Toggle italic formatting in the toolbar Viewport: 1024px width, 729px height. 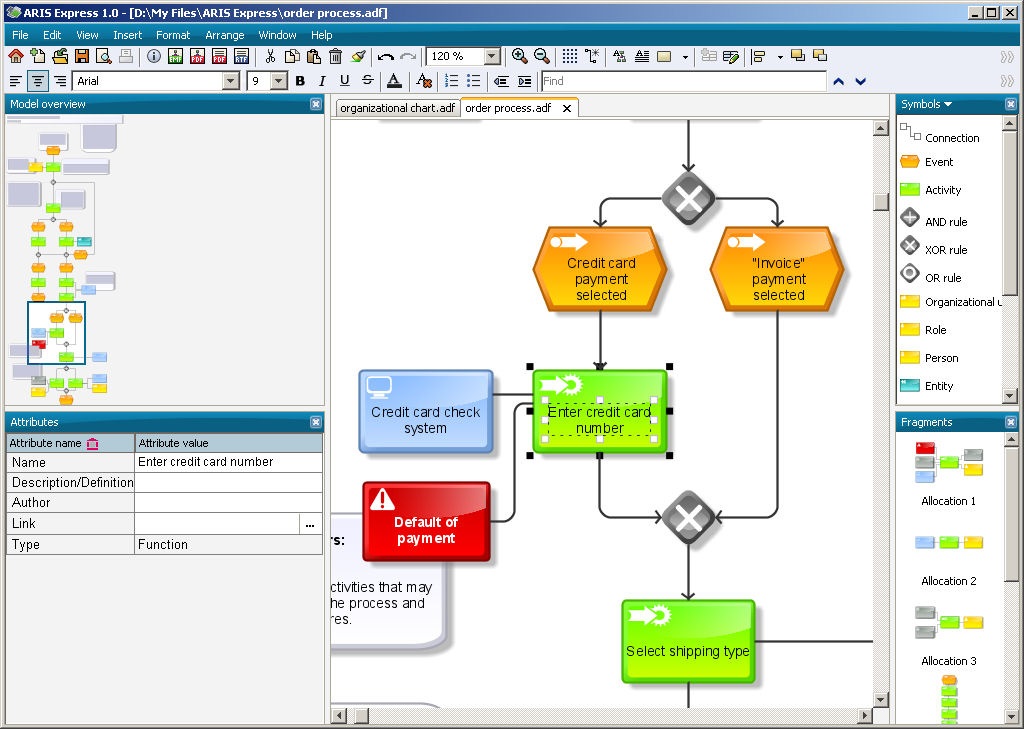click(322, 80)
